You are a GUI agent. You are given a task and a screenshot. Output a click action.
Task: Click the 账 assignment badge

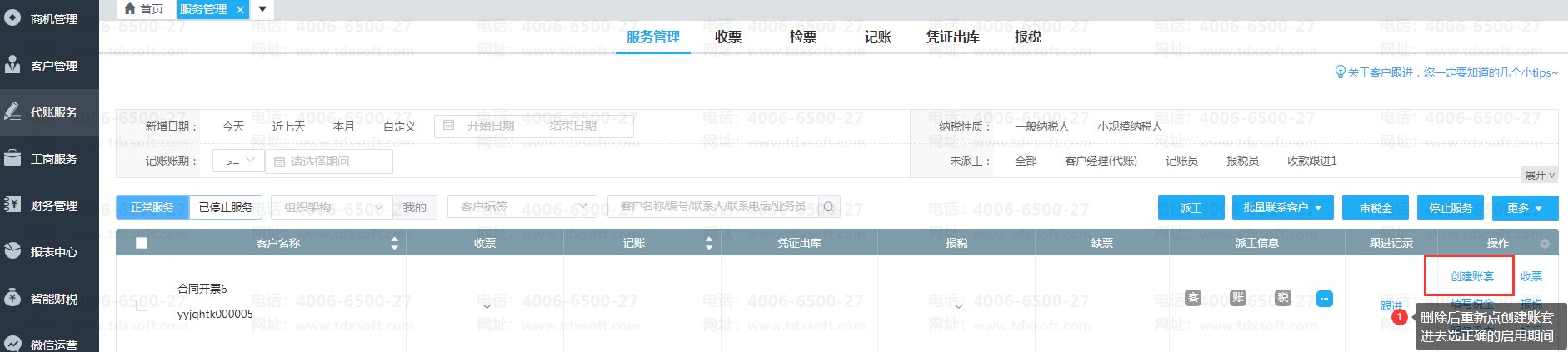[1238, 297]
